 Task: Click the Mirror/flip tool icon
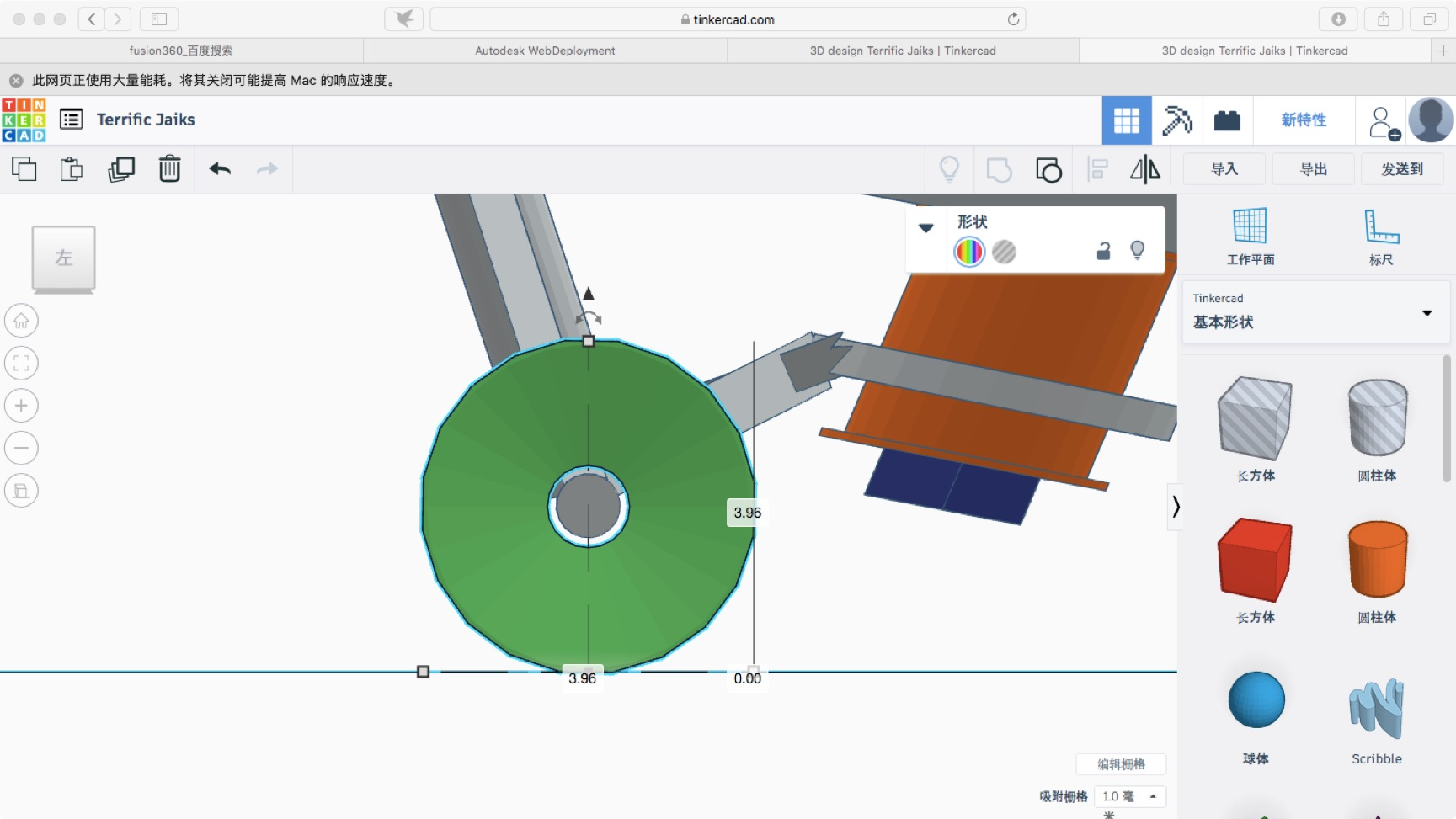pyautogui.click(x=1145, y=169)
